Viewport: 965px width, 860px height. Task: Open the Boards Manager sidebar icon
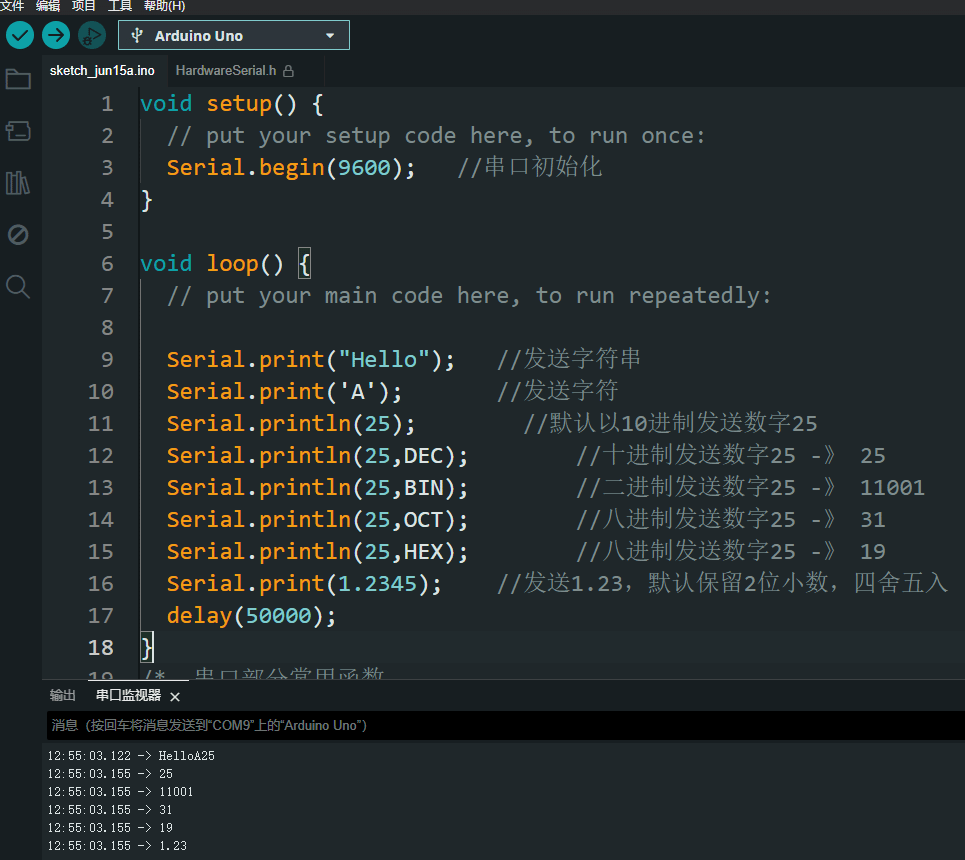(x=18, y=131)
